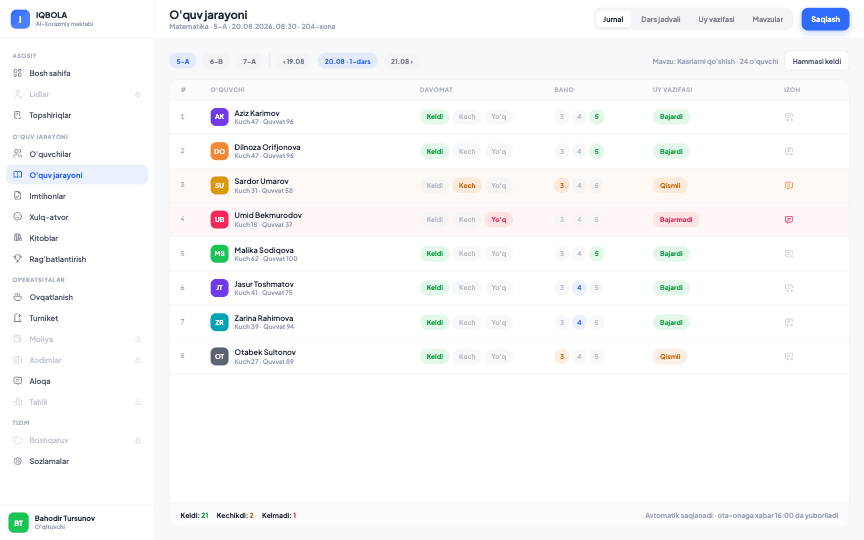Click the Keldi: 21 summary text
Image resolution: width=864 pixels, height=540 pixels.
pos(194,515)
